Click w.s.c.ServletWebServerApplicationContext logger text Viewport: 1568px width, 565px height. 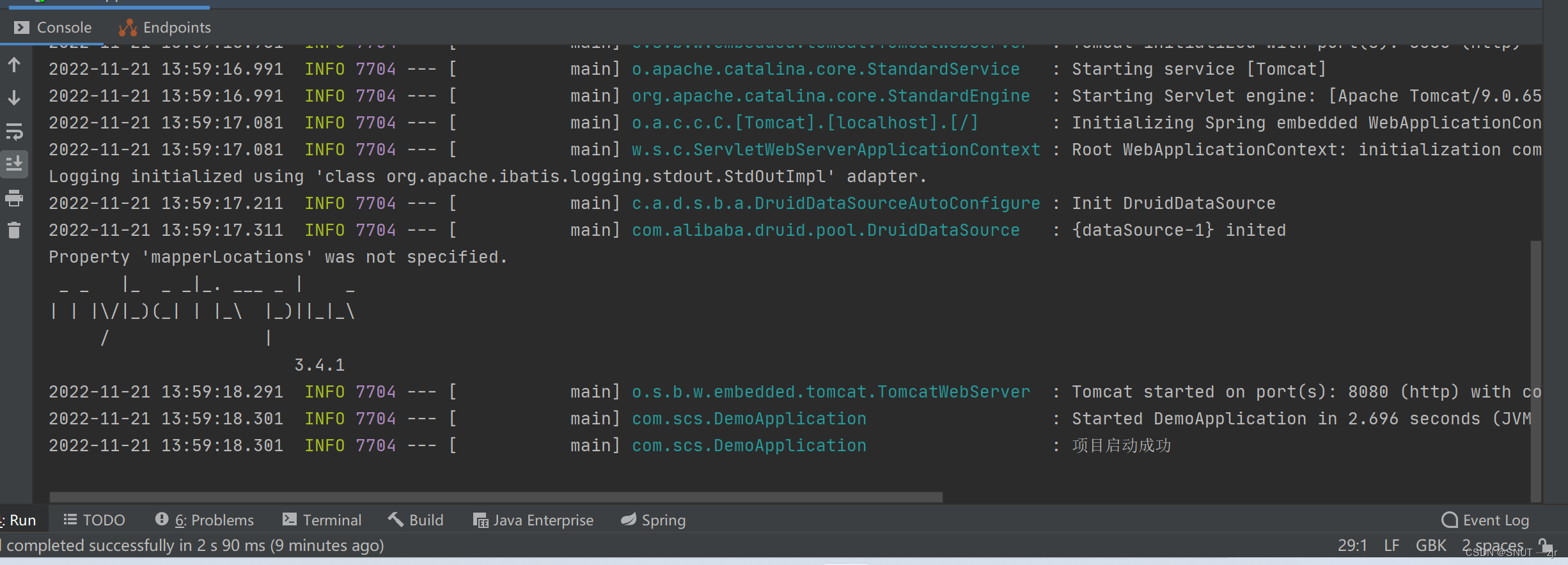click(x=836, y=150)
